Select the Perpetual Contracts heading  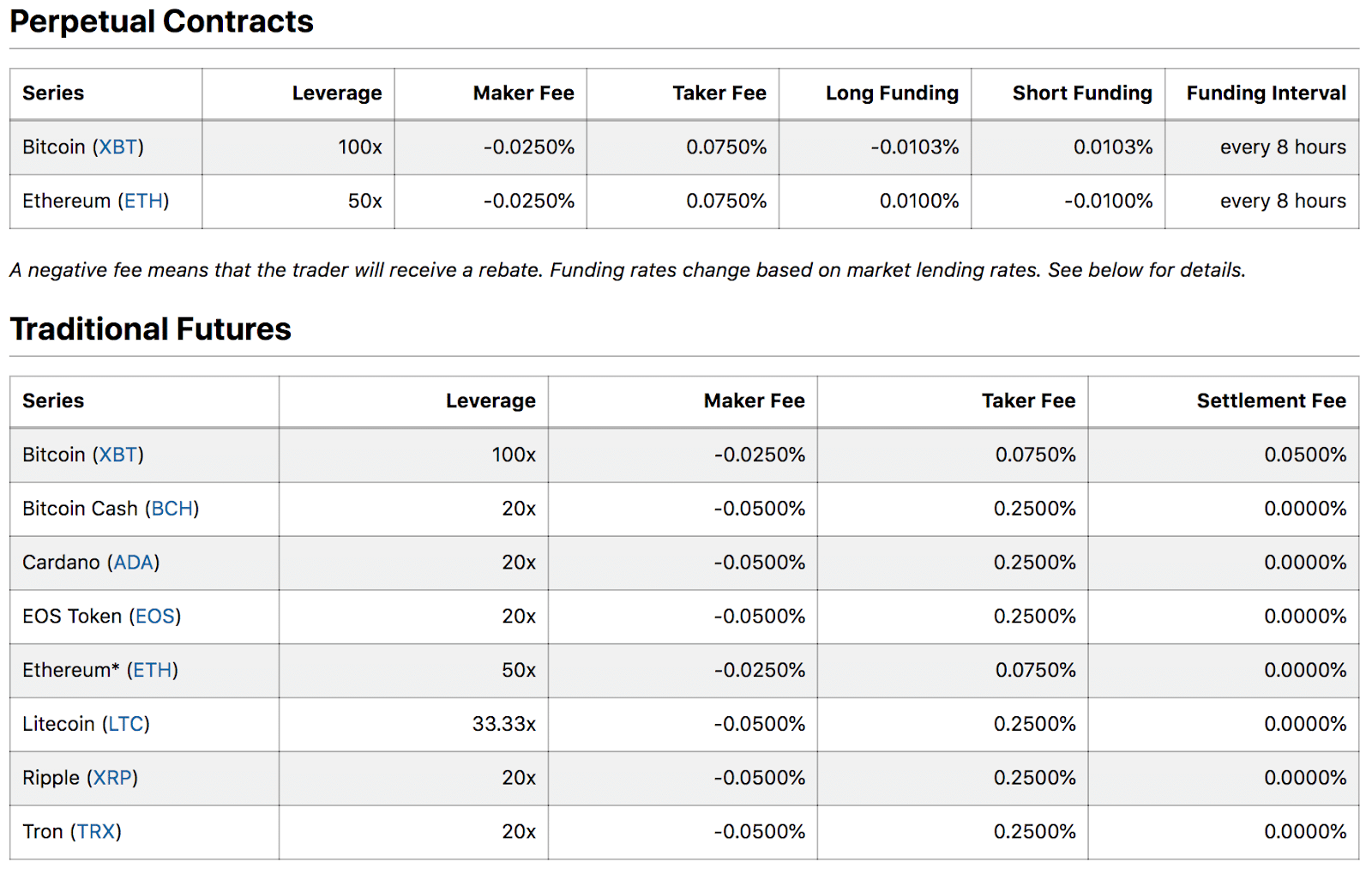pos(162,21)
